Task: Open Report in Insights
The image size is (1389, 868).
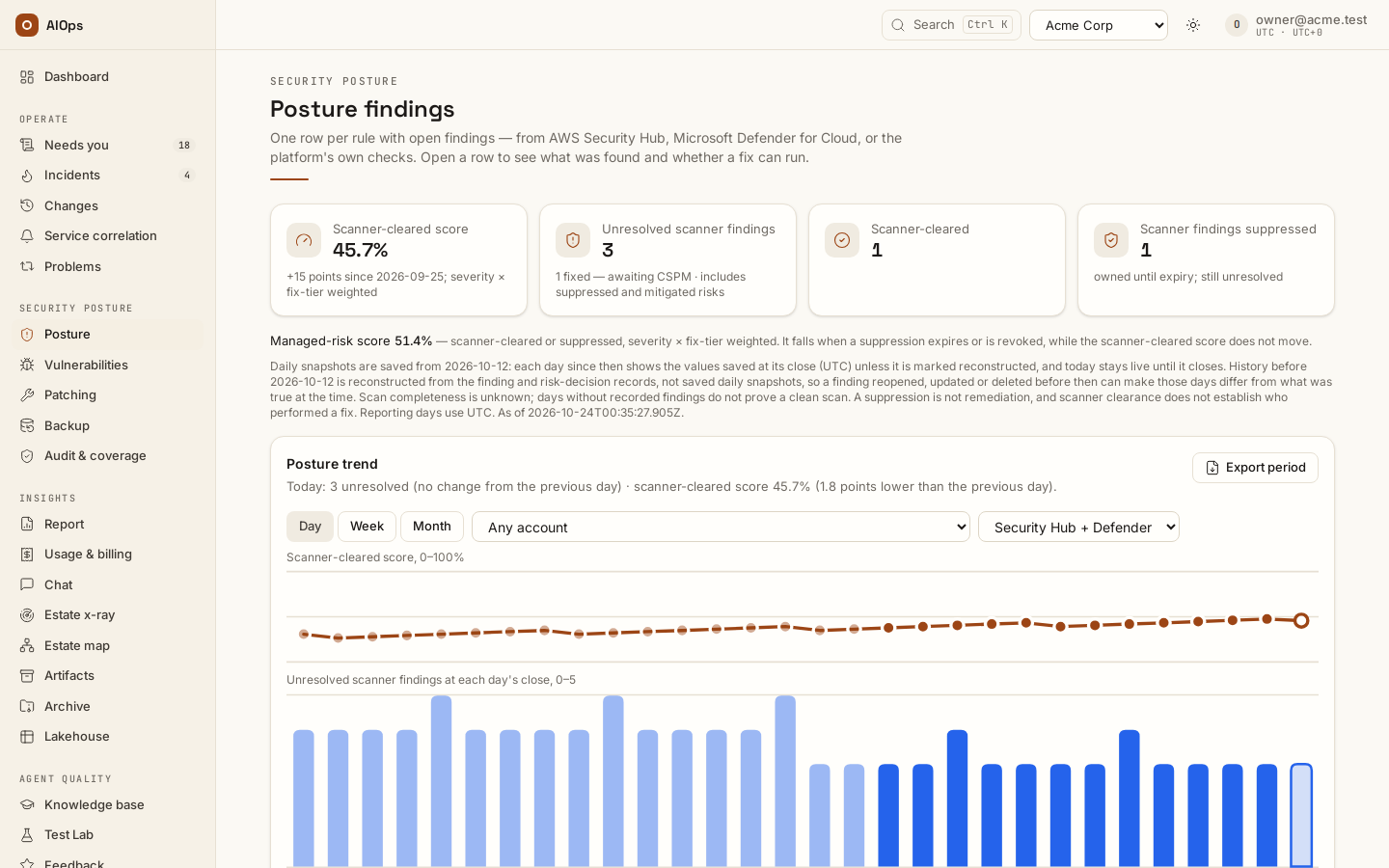Action: (107, 524)
